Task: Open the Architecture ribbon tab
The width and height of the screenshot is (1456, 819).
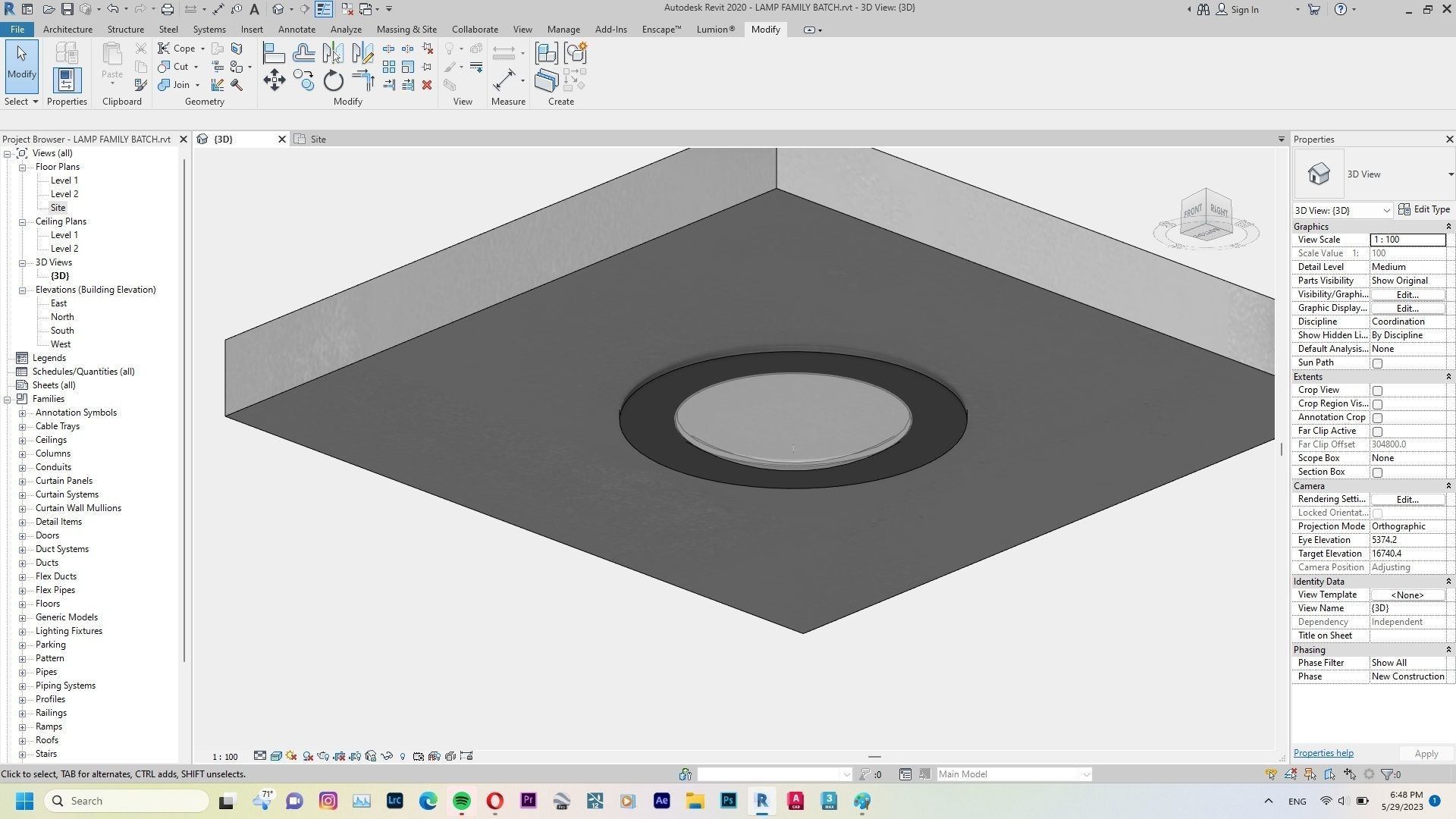Action: pos(67,30)
